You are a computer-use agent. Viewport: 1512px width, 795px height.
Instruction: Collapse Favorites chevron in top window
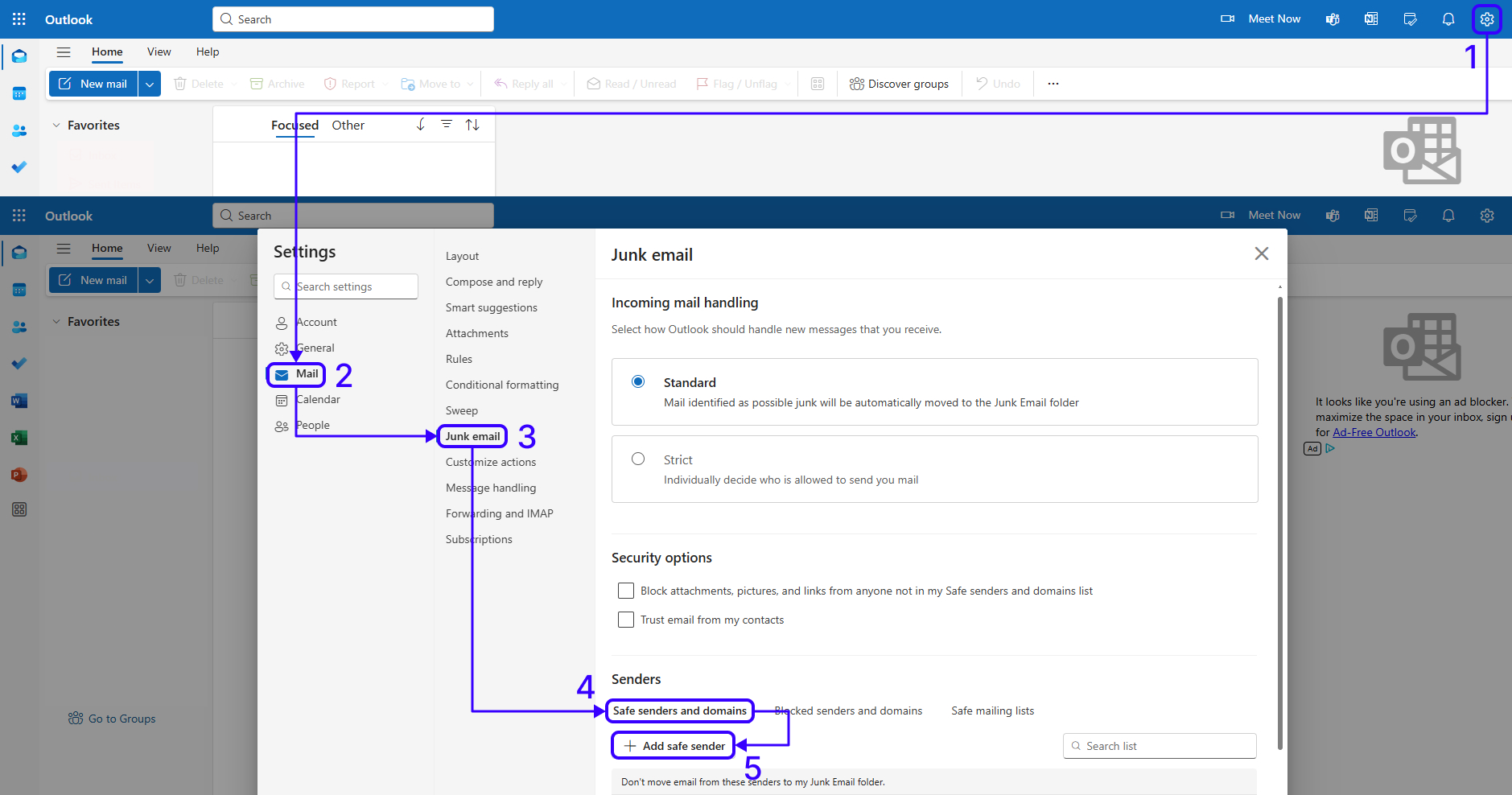(56, 126)
